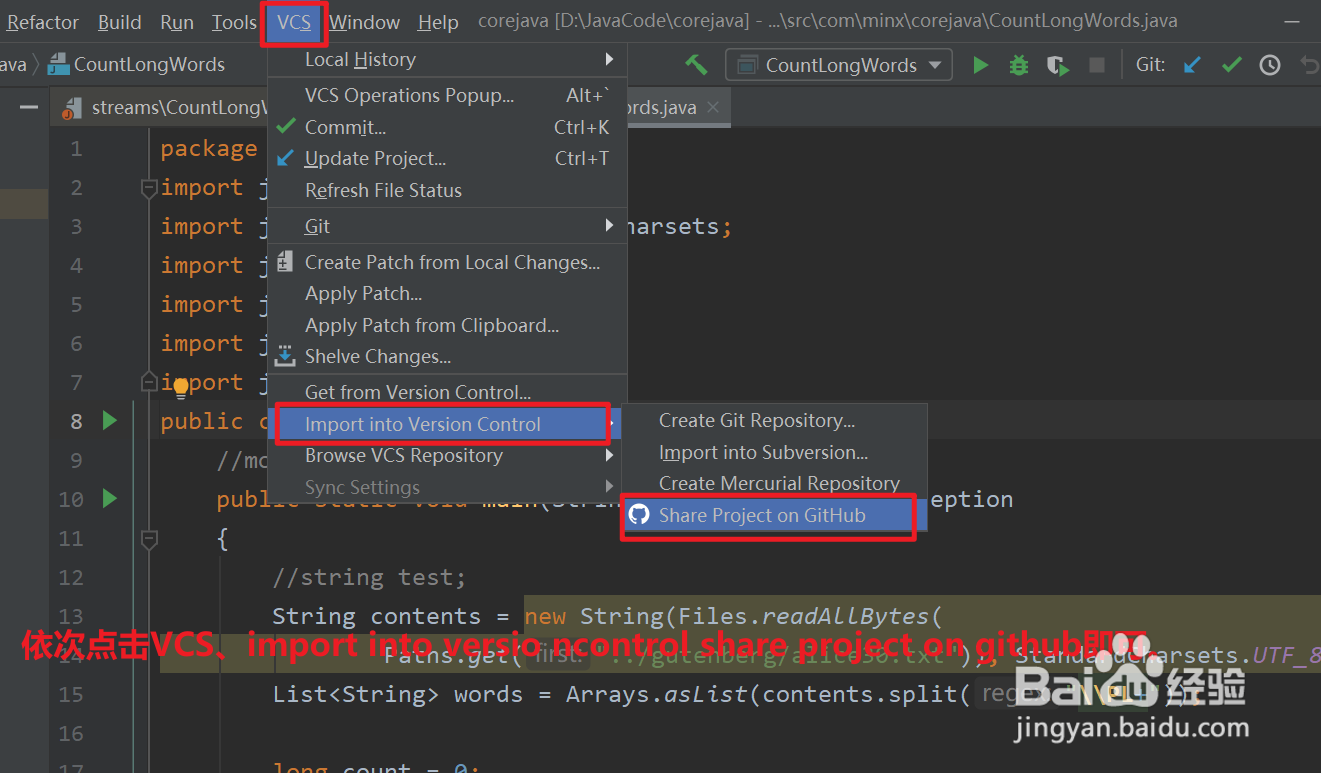Open the CountLongWords run configuration dropdown
Image resolution: width=1321 pixels, height=773 pixels.
[839, 65]
